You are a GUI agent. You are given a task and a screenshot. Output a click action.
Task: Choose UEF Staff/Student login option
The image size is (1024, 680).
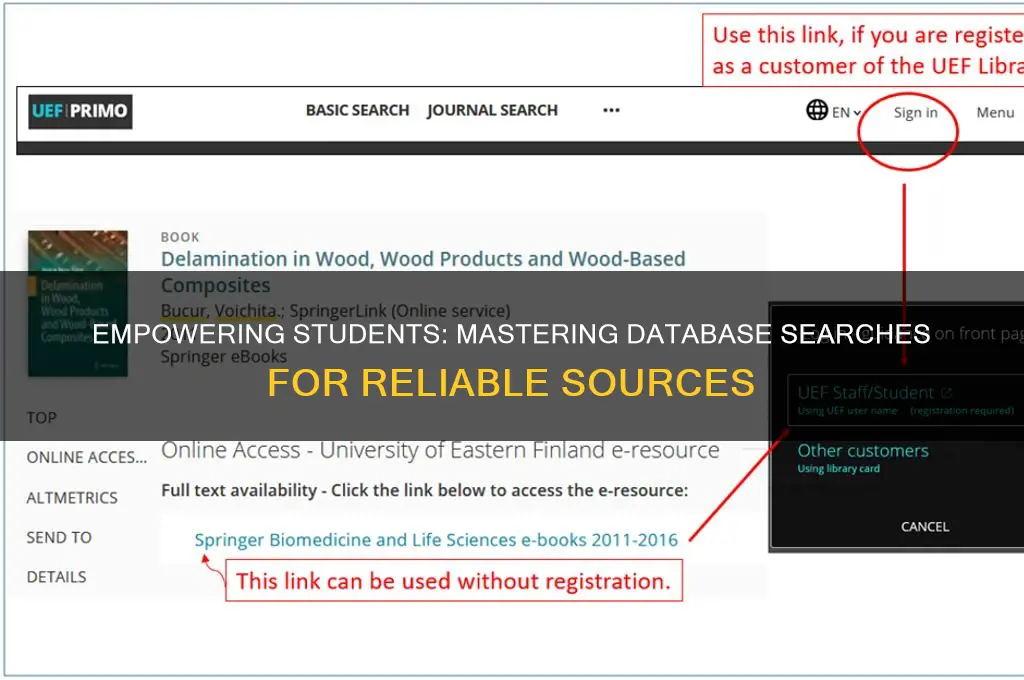click(x=905, y=400)
